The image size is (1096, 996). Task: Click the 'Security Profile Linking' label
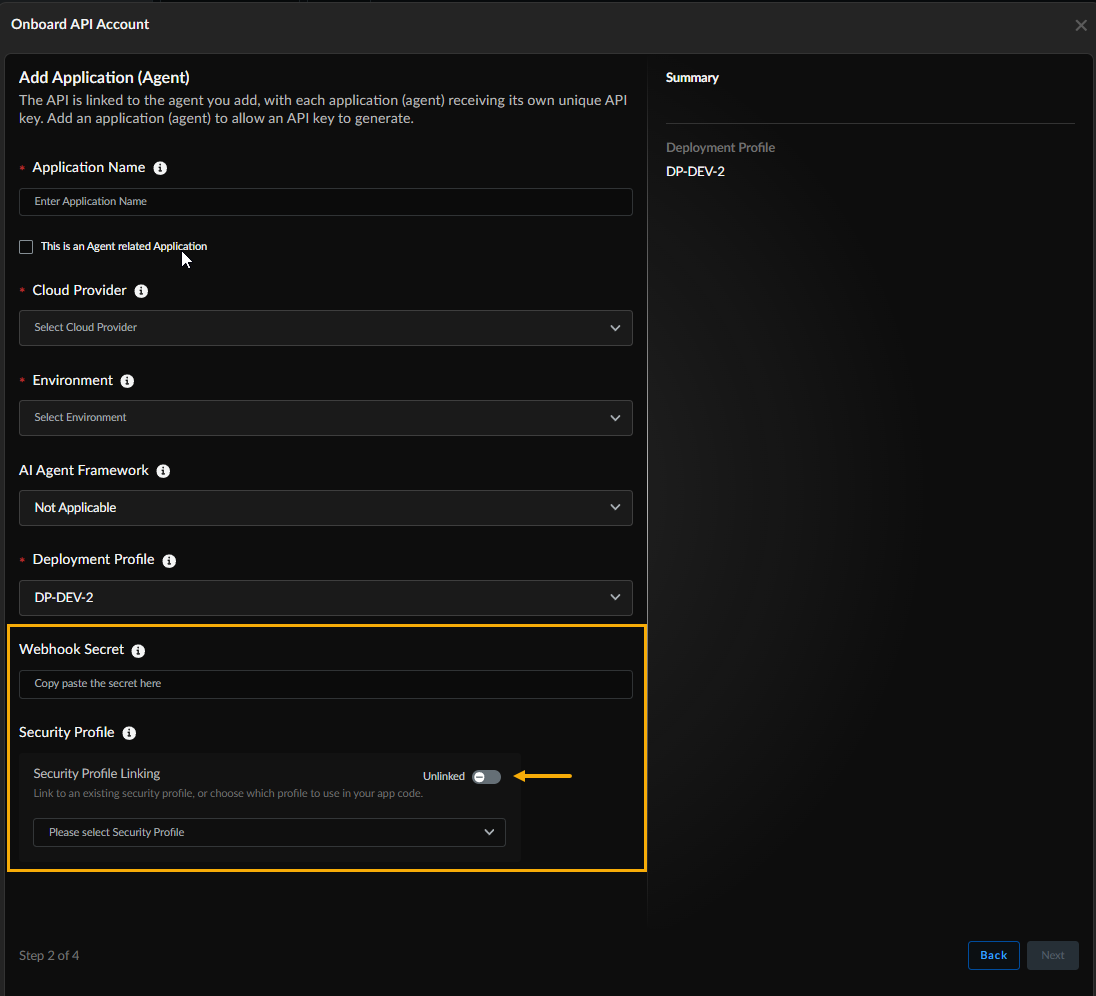(96, 774)
